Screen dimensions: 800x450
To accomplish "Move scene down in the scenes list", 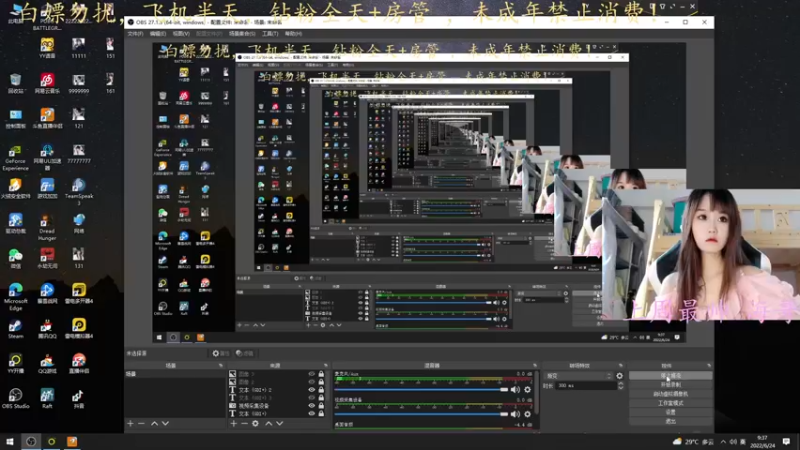I will pyautogui.click(x=165, y=423).
